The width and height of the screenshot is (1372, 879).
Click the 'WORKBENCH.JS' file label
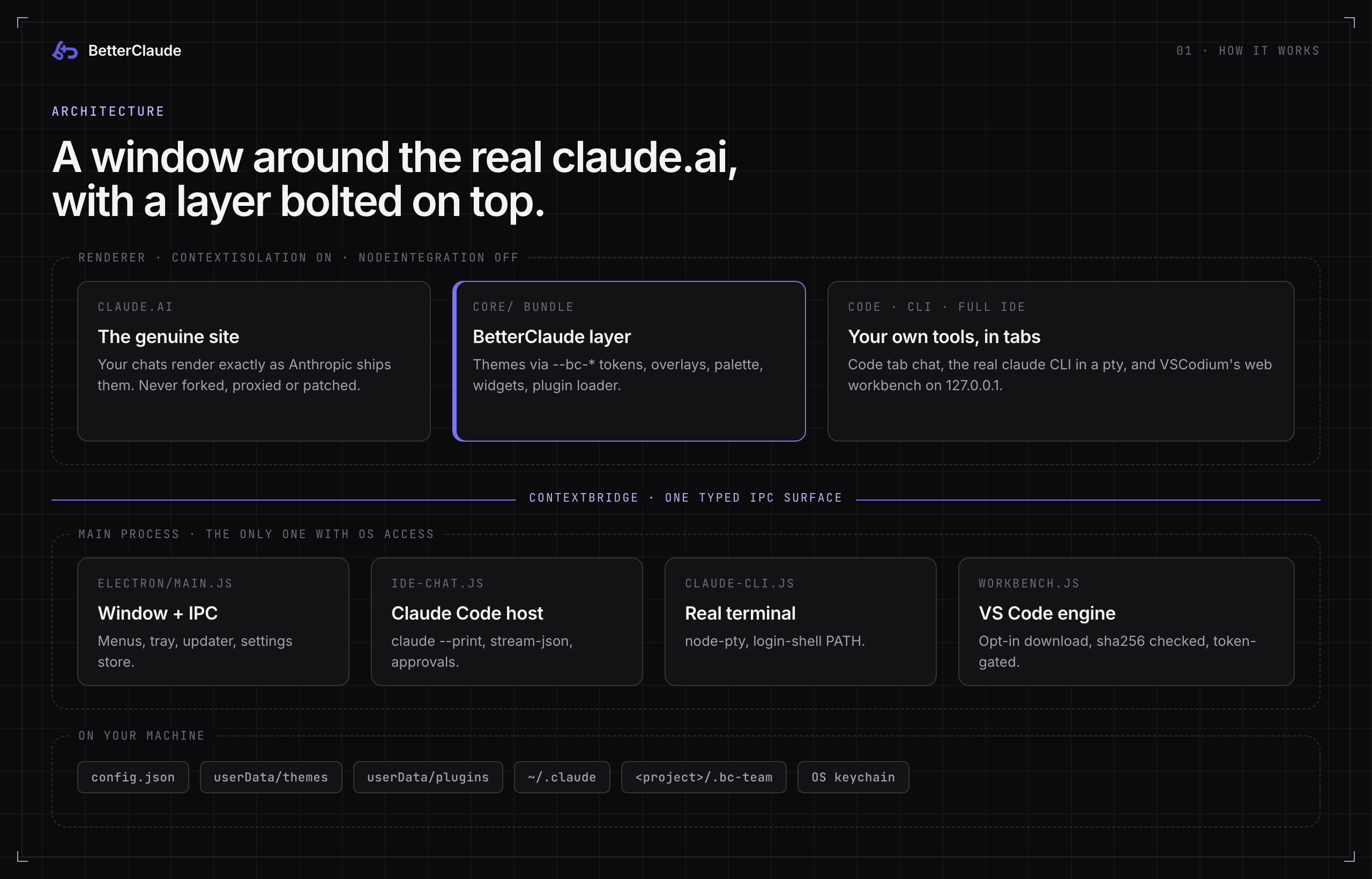[x=1030, y=583]
